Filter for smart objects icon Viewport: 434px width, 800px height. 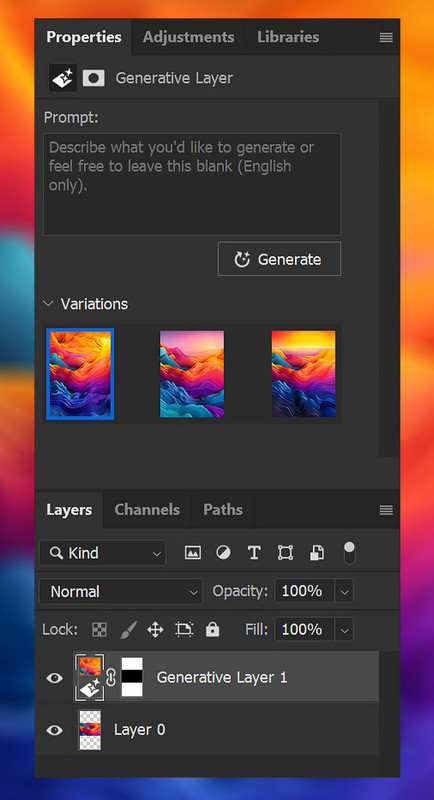coord(317,553)
